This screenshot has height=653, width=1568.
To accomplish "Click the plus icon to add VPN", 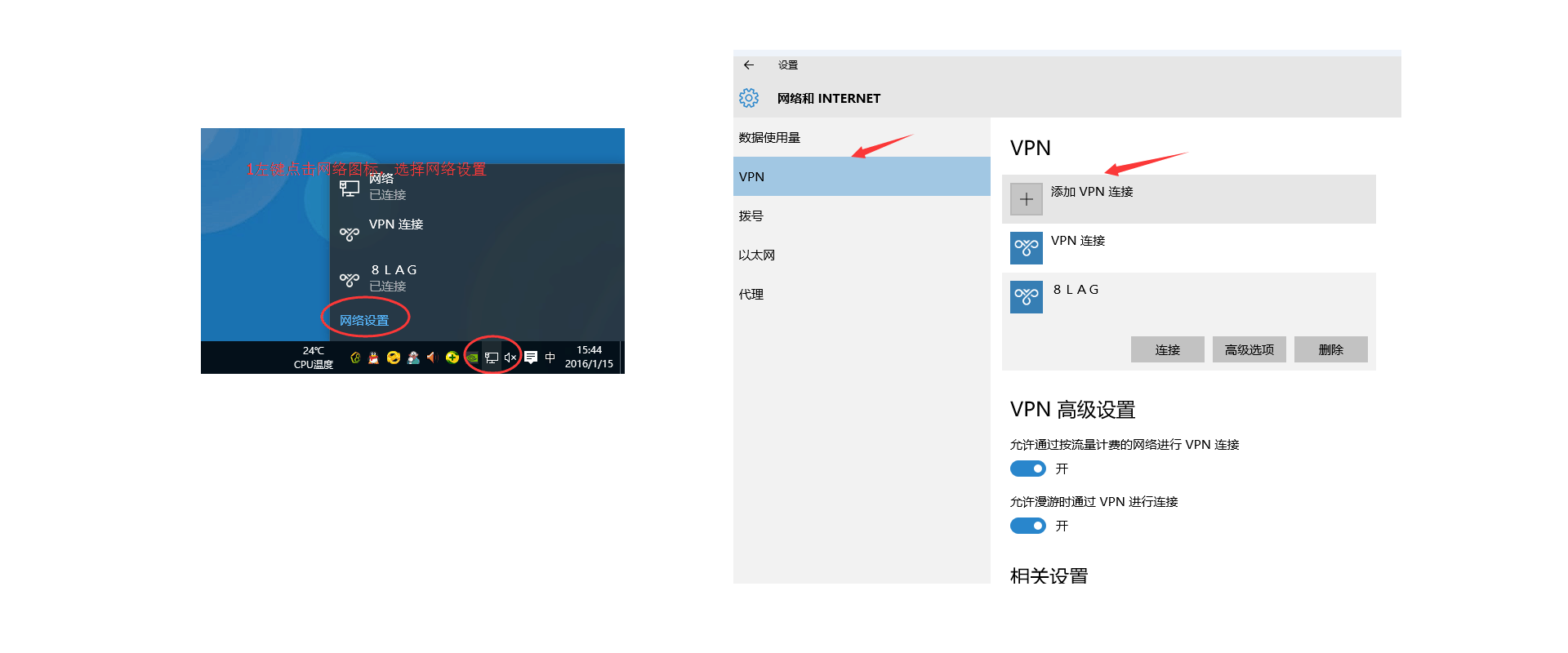I will point(1027,199).
